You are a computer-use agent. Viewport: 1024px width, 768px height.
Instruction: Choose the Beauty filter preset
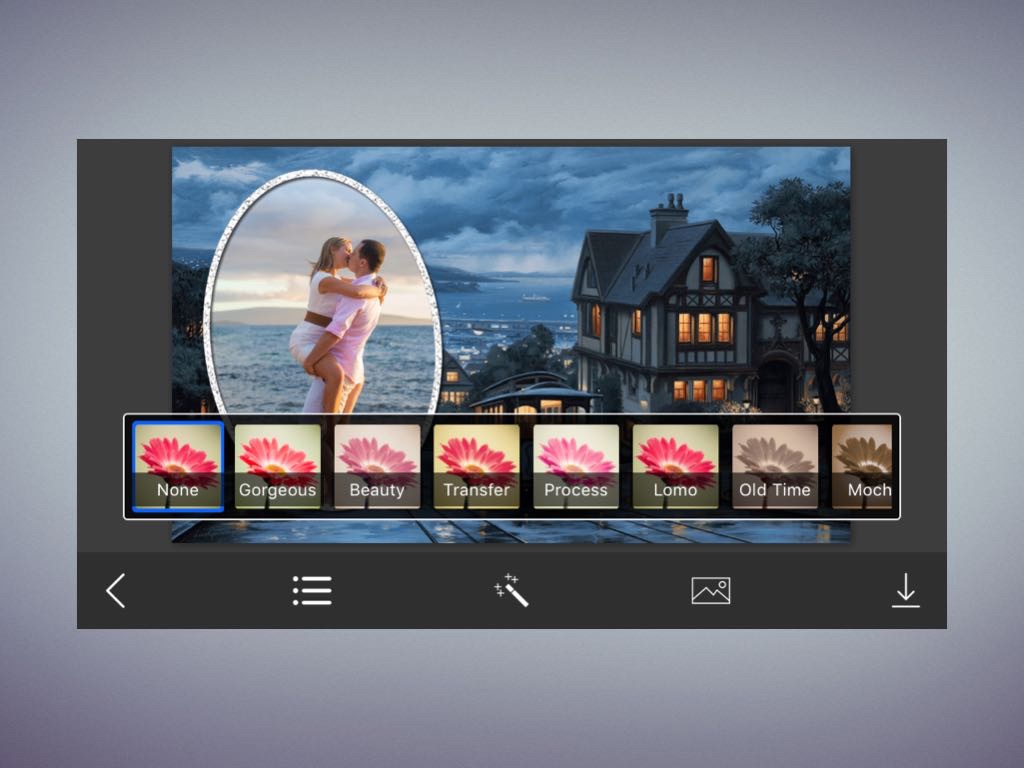[x=377, y=466]
